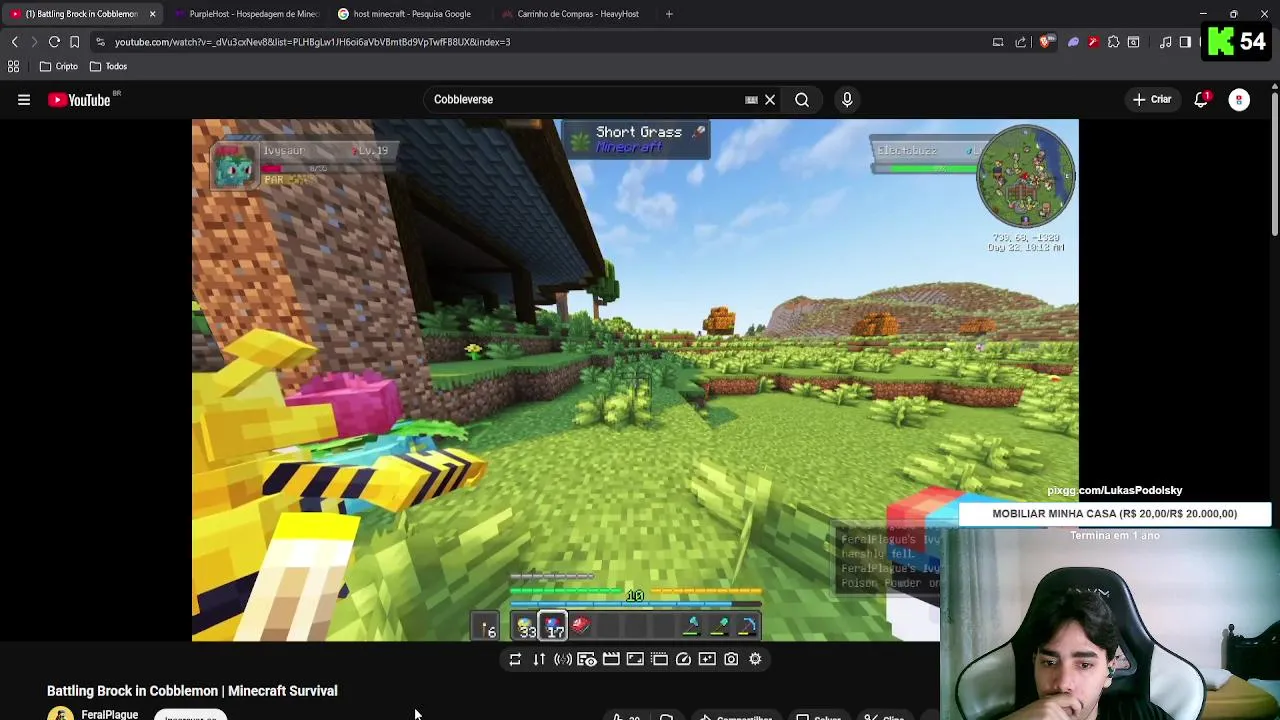Open YouTube notifications bell
This screenshot has width=1280, height=720.
(1201, 100)
